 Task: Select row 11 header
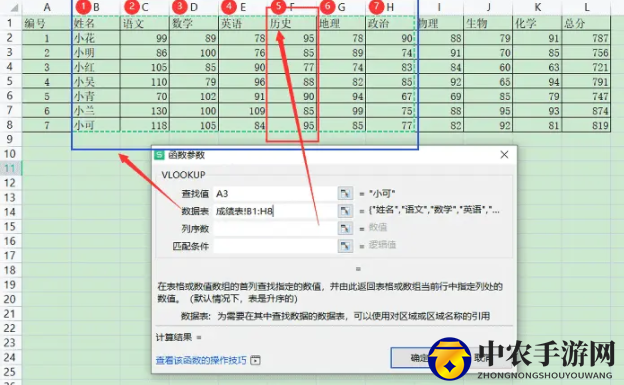(10, 168)
